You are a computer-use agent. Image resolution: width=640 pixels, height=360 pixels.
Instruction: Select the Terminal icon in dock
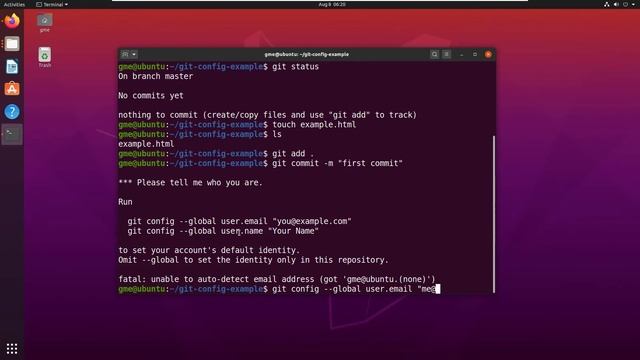12,134
